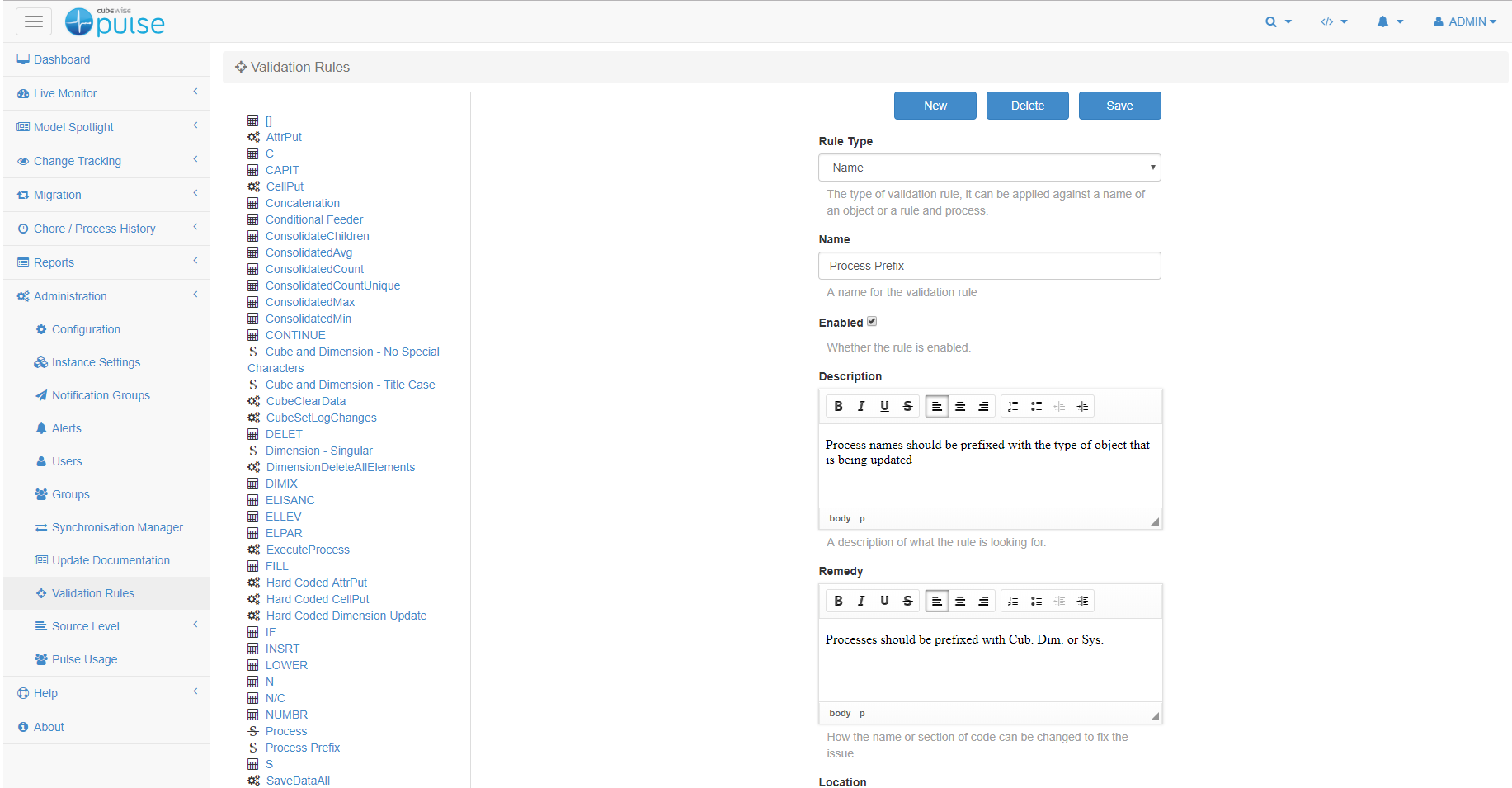Select the Dimension - Singular rule

(x=318, y=451)
